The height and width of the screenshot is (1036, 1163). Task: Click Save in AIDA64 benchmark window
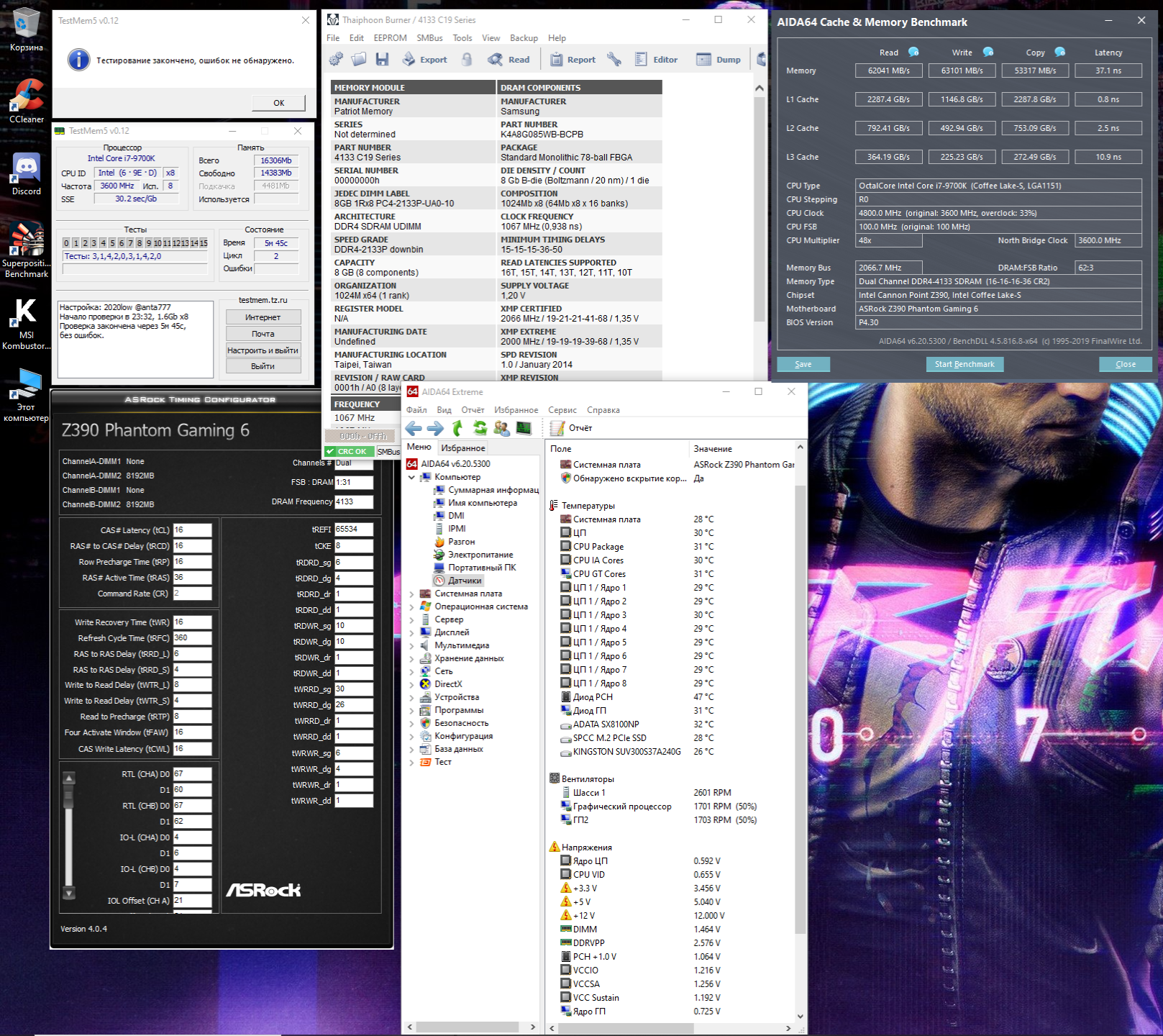point(803,364)
